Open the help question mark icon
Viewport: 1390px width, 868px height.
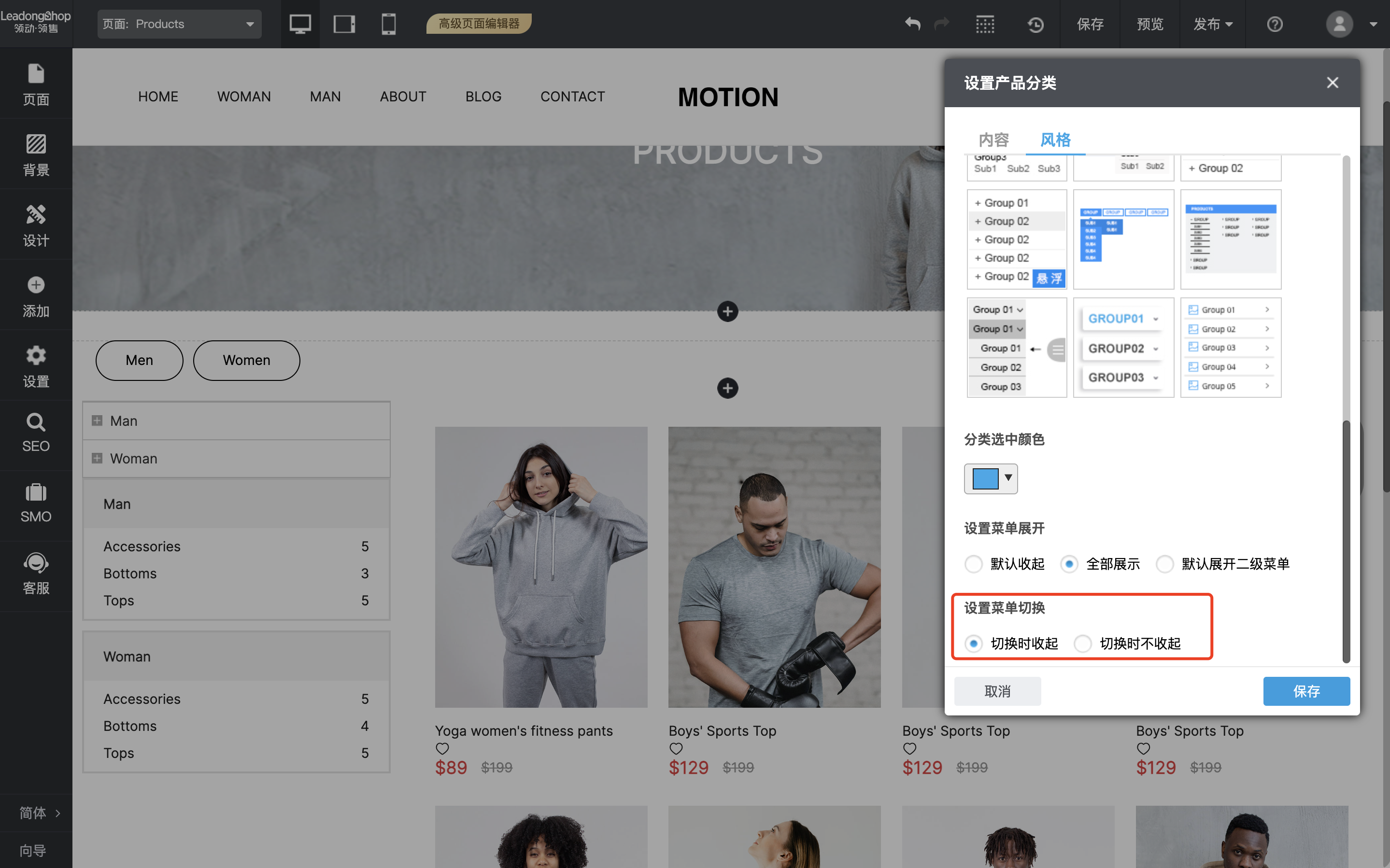point(1274,24)
